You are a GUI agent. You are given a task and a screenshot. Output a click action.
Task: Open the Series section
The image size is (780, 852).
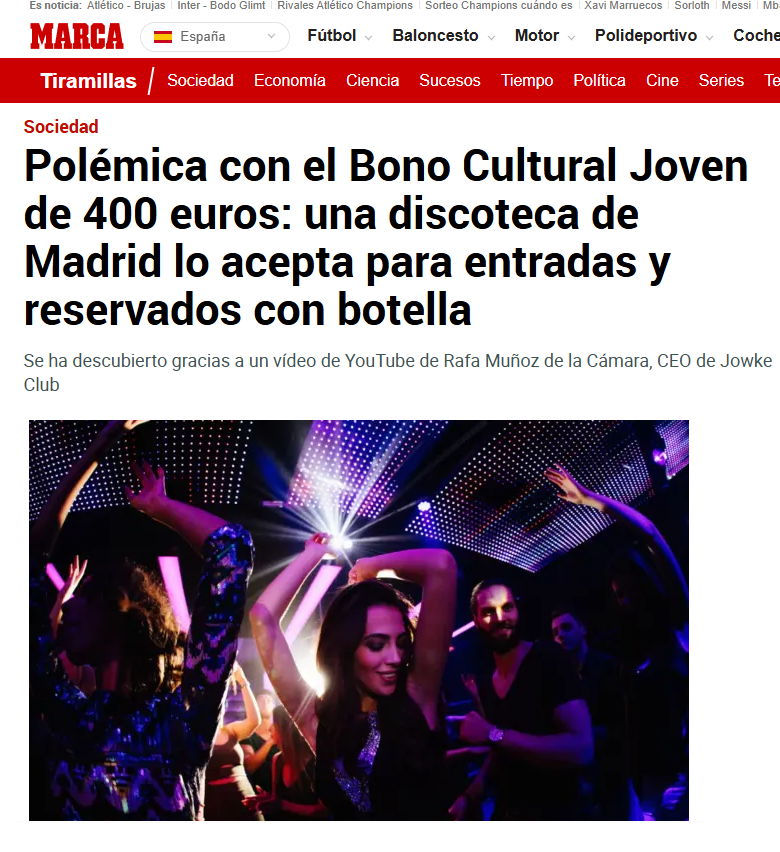[721, 80]
